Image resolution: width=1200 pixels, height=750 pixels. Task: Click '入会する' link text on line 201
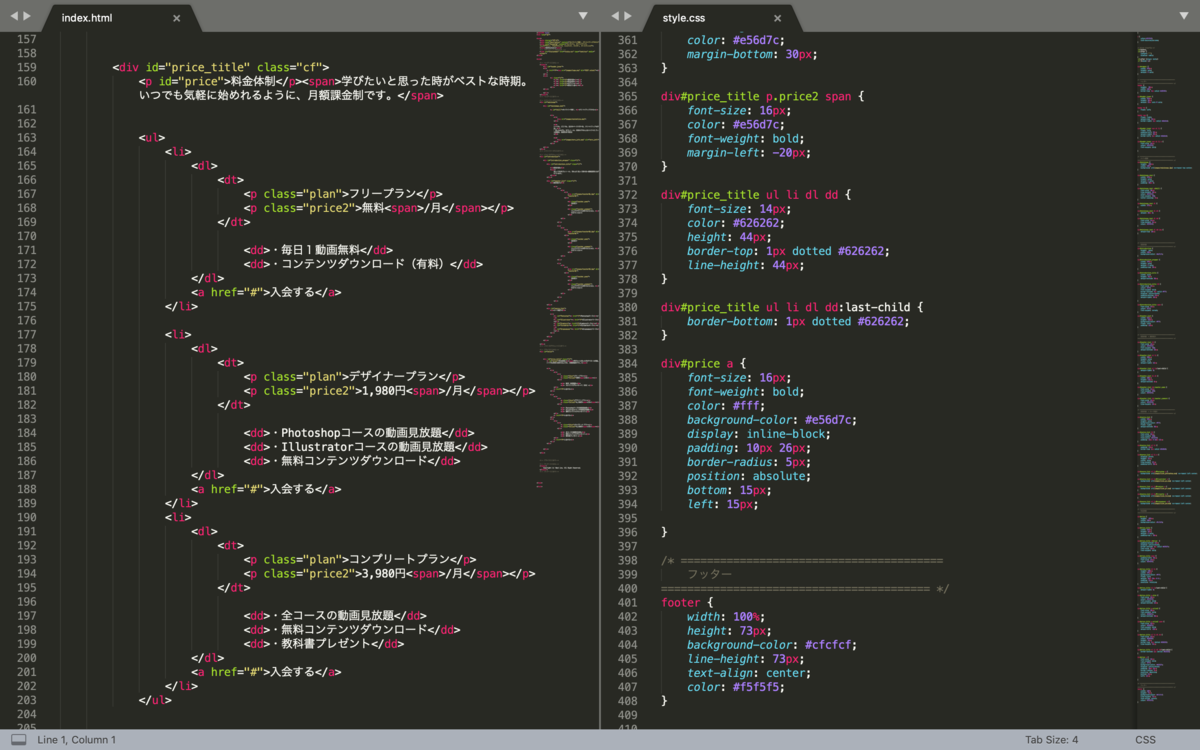coord(294,672)
